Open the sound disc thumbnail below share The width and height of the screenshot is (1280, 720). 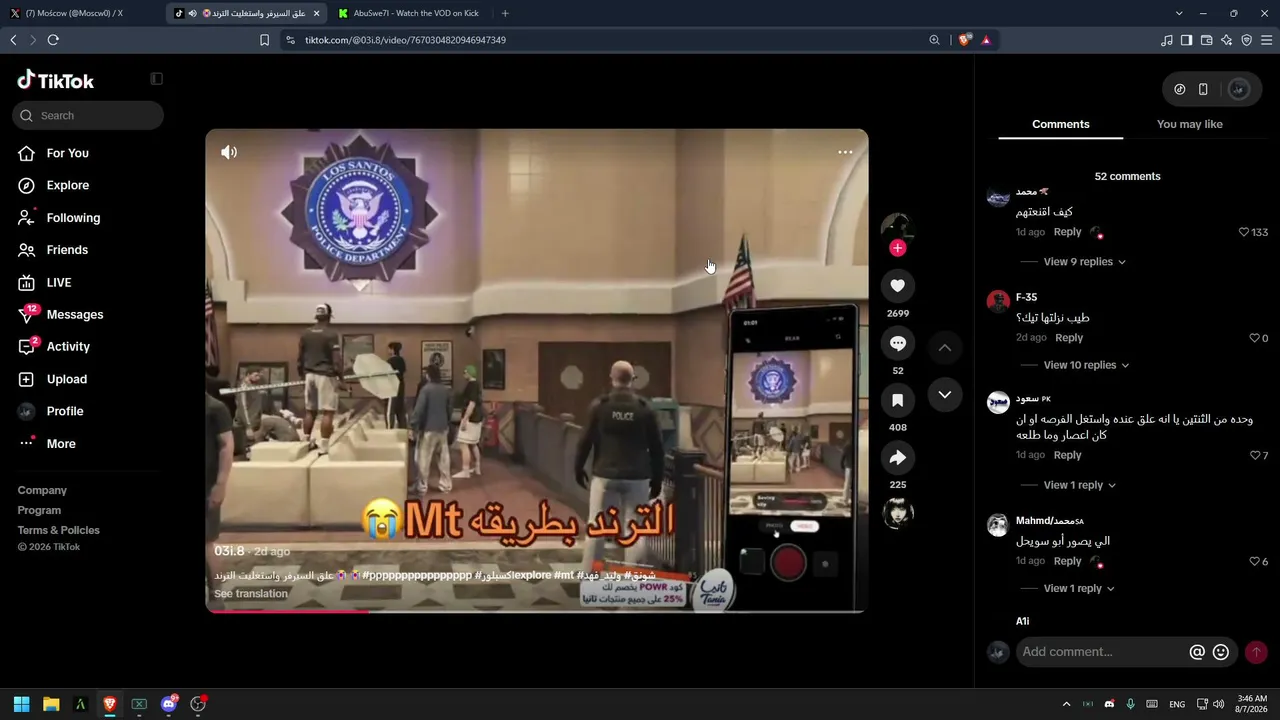tap(897, 513)
